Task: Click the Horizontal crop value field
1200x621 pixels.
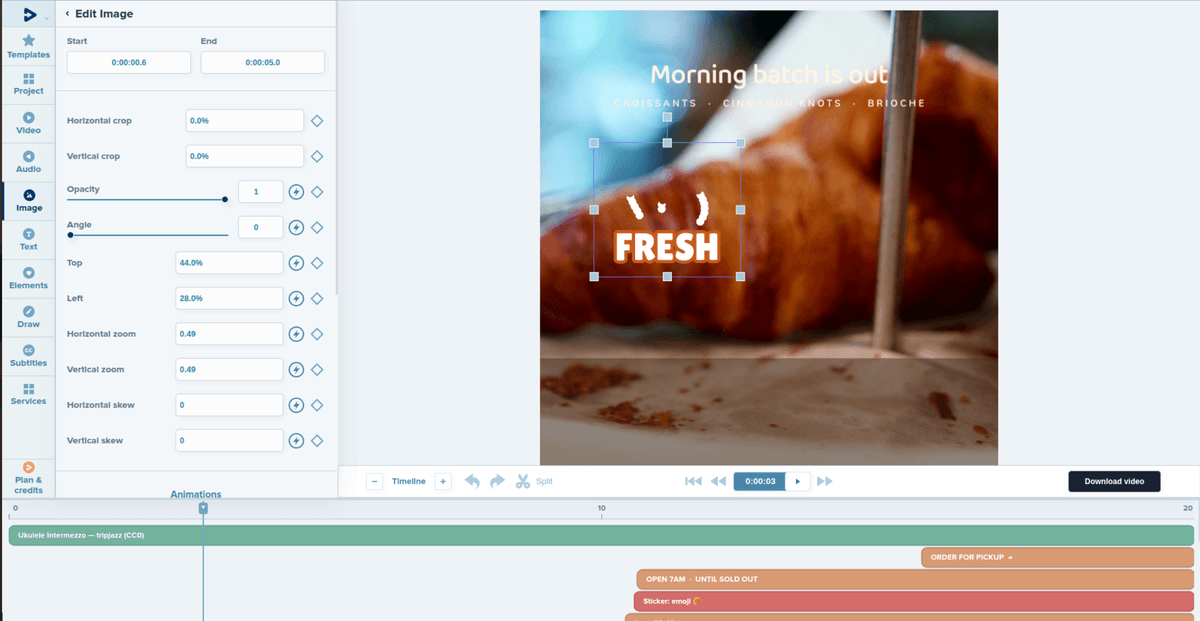Action: point(245,120)
